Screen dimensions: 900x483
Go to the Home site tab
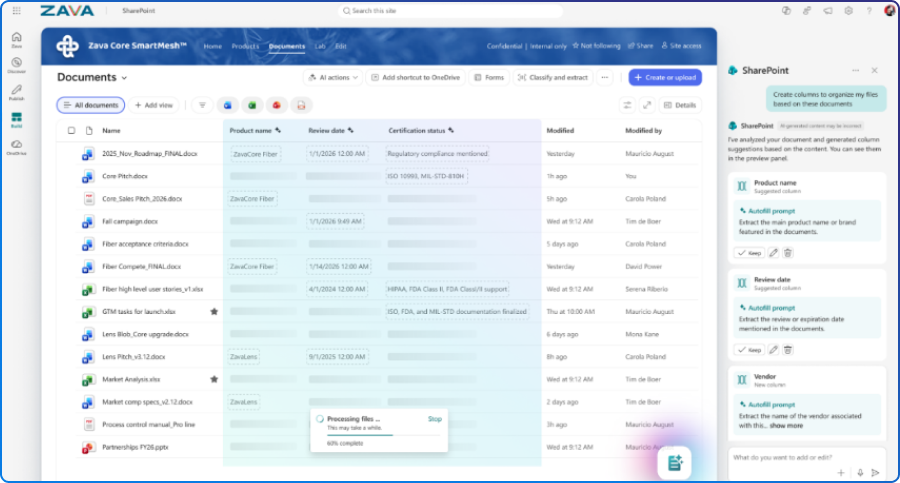point(212,46)
